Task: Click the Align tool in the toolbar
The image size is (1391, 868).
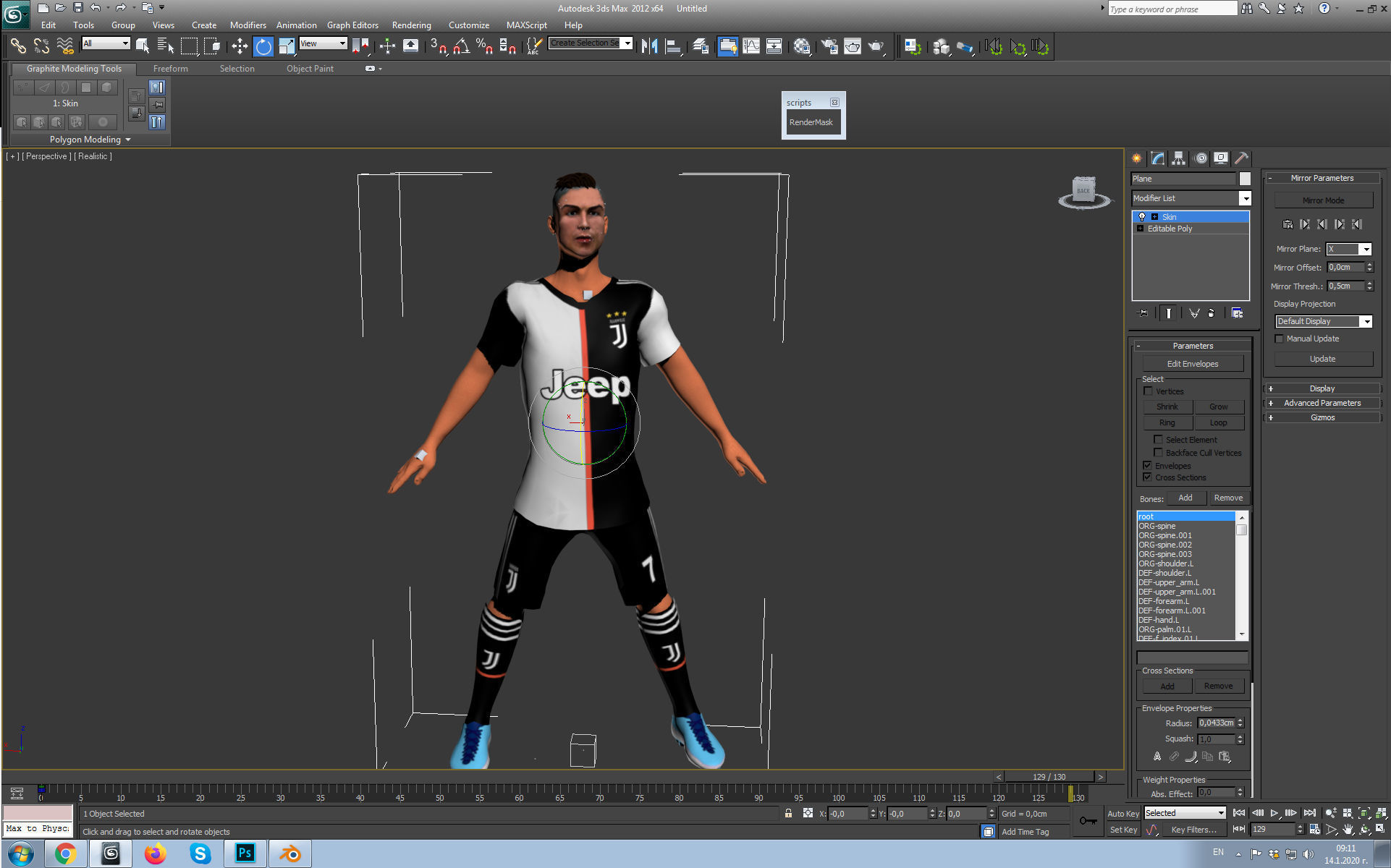Action: (673, 47)
